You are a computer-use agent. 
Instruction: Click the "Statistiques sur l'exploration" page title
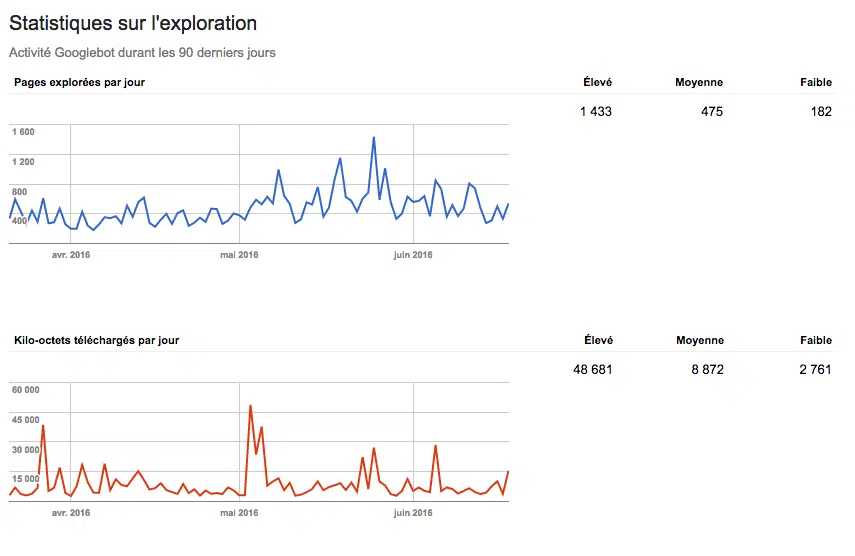click(133, 23)
